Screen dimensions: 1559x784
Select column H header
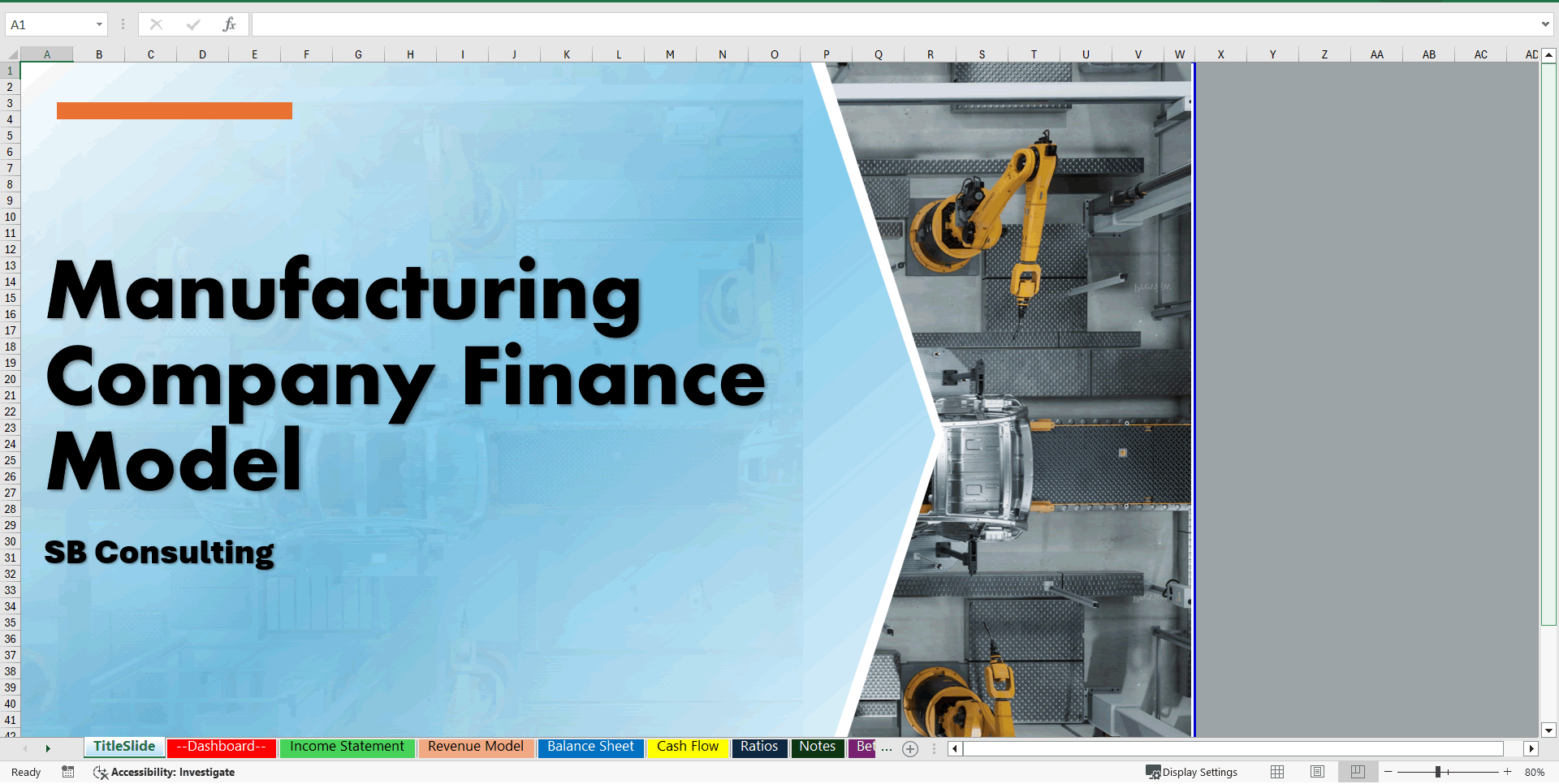coord(410,54)
